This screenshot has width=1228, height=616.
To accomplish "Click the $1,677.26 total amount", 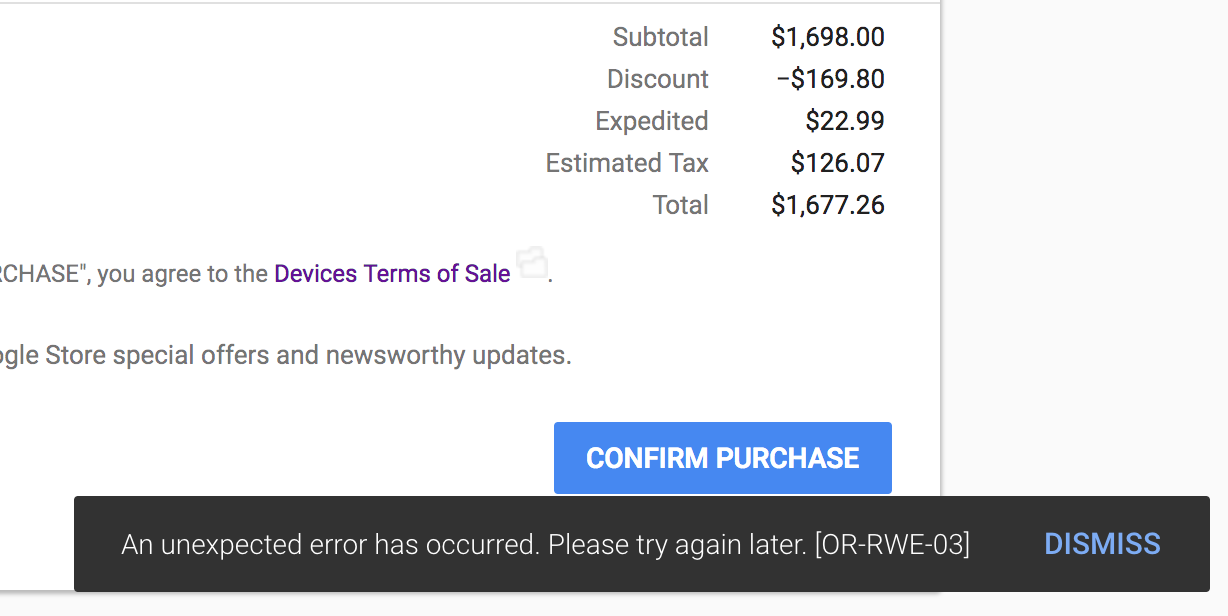I will 828,205.
